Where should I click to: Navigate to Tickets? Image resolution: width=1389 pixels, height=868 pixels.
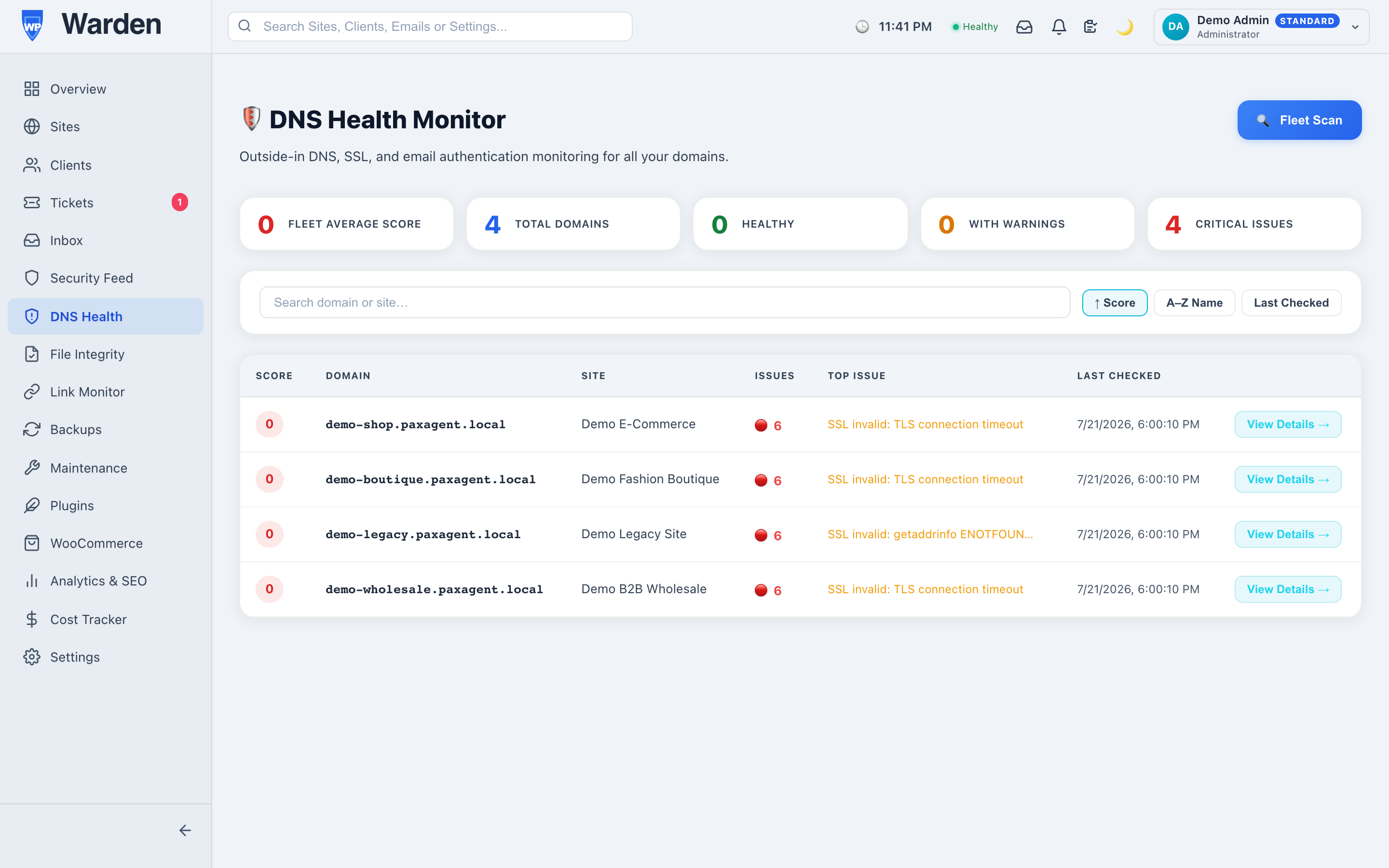(106, 203)
